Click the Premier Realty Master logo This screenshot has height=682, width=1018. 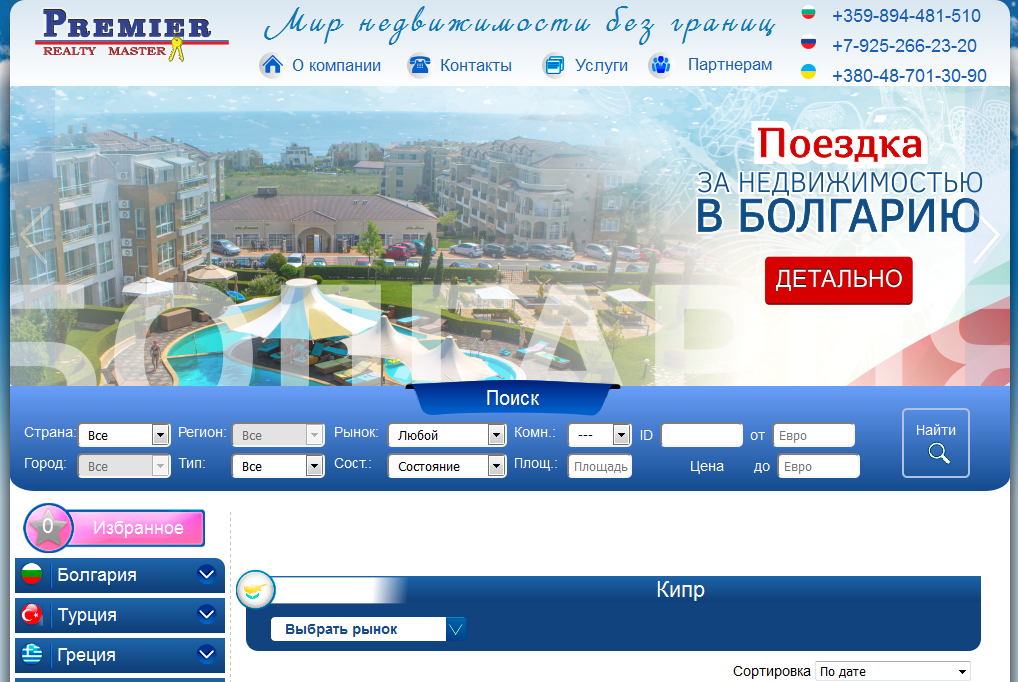(132, 34)
